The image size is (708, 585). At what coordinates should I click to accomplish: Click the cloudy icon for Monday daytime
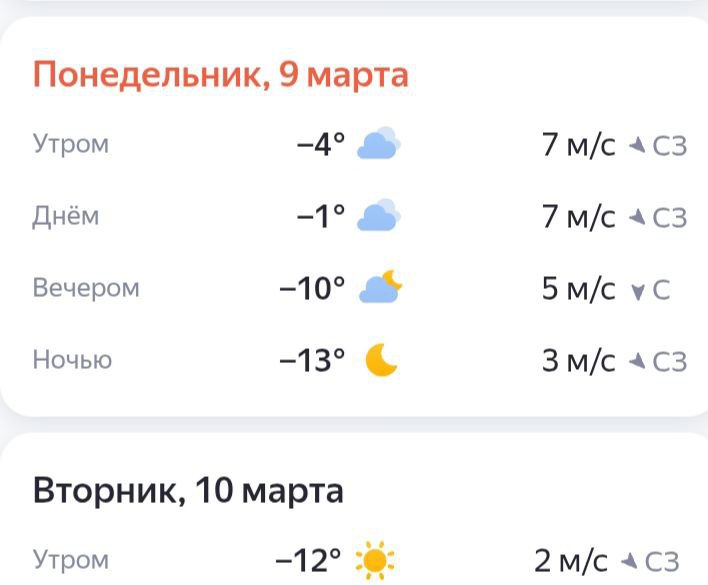click(x=379, y=216)
